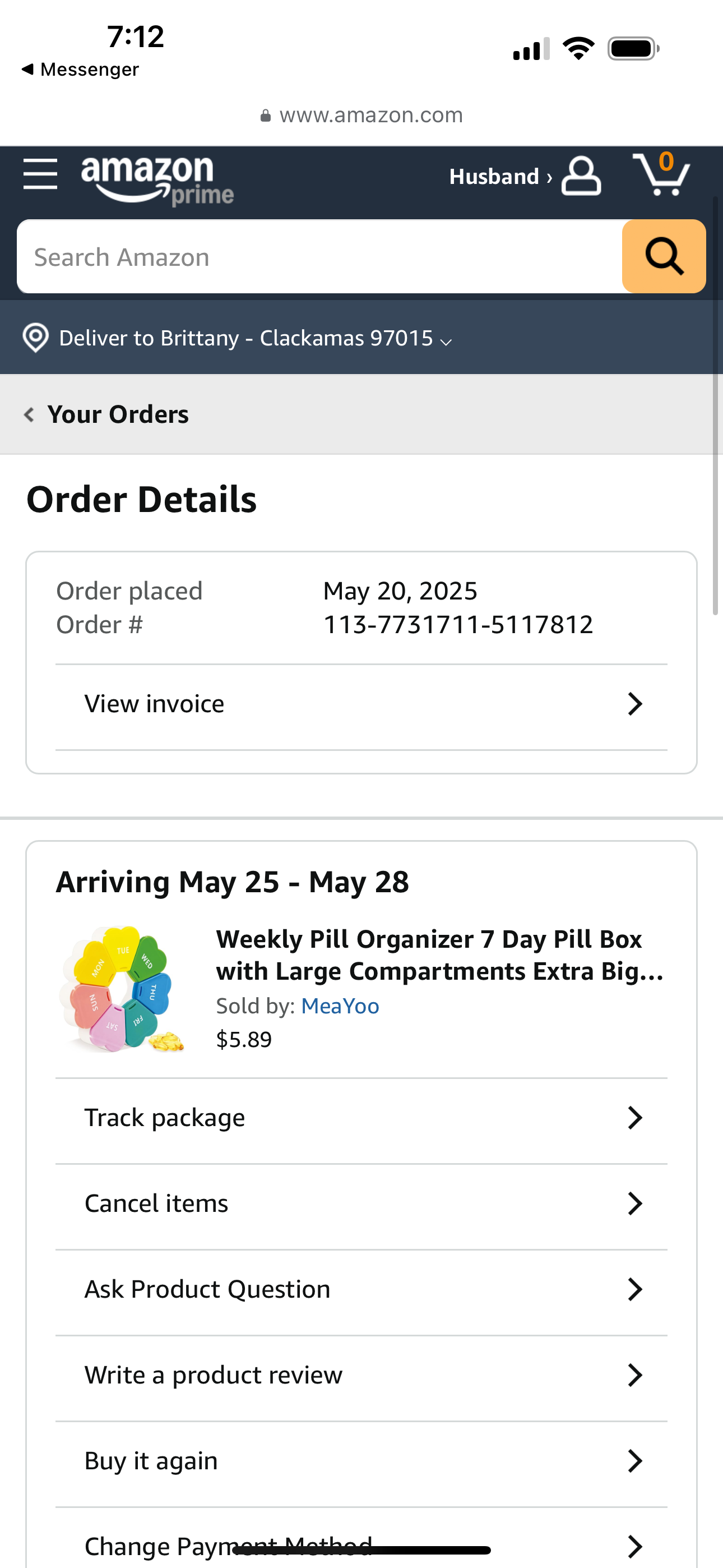The height and width of the screenshot is (1568, 723).
Task: Open the MeaYoo seller link
Action: [340, 1006]
